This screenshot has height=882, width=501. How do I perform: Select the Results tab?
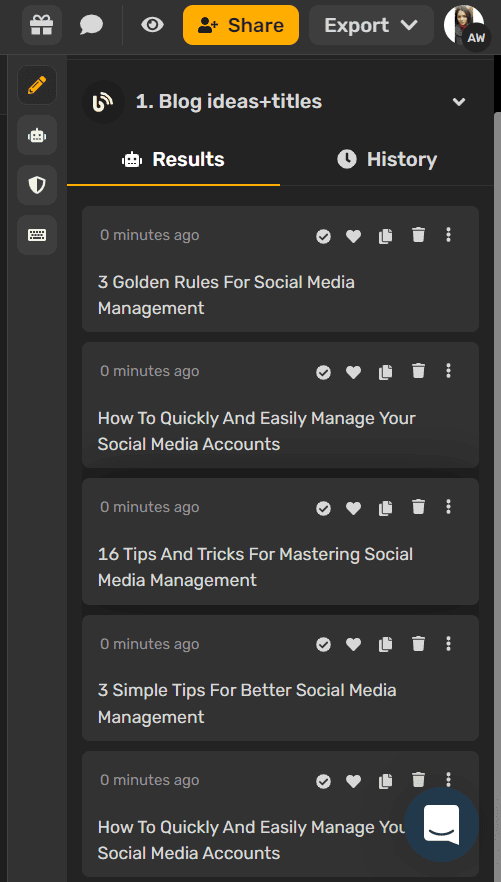pos(173,160)
